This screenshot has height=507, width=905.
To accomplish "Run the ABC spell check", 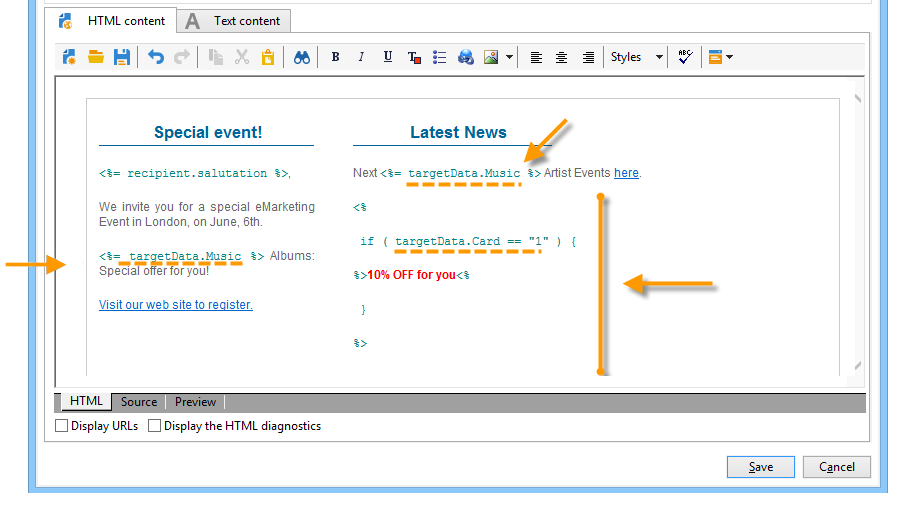I will coord(685,57).
